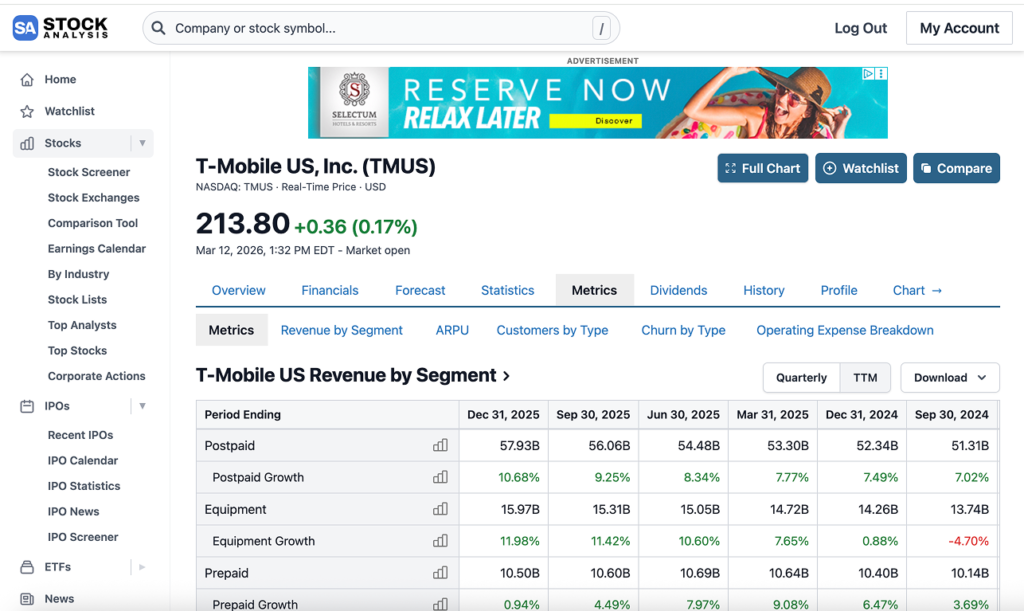Click the search magnifying glass icon

[x=158, y=28]
